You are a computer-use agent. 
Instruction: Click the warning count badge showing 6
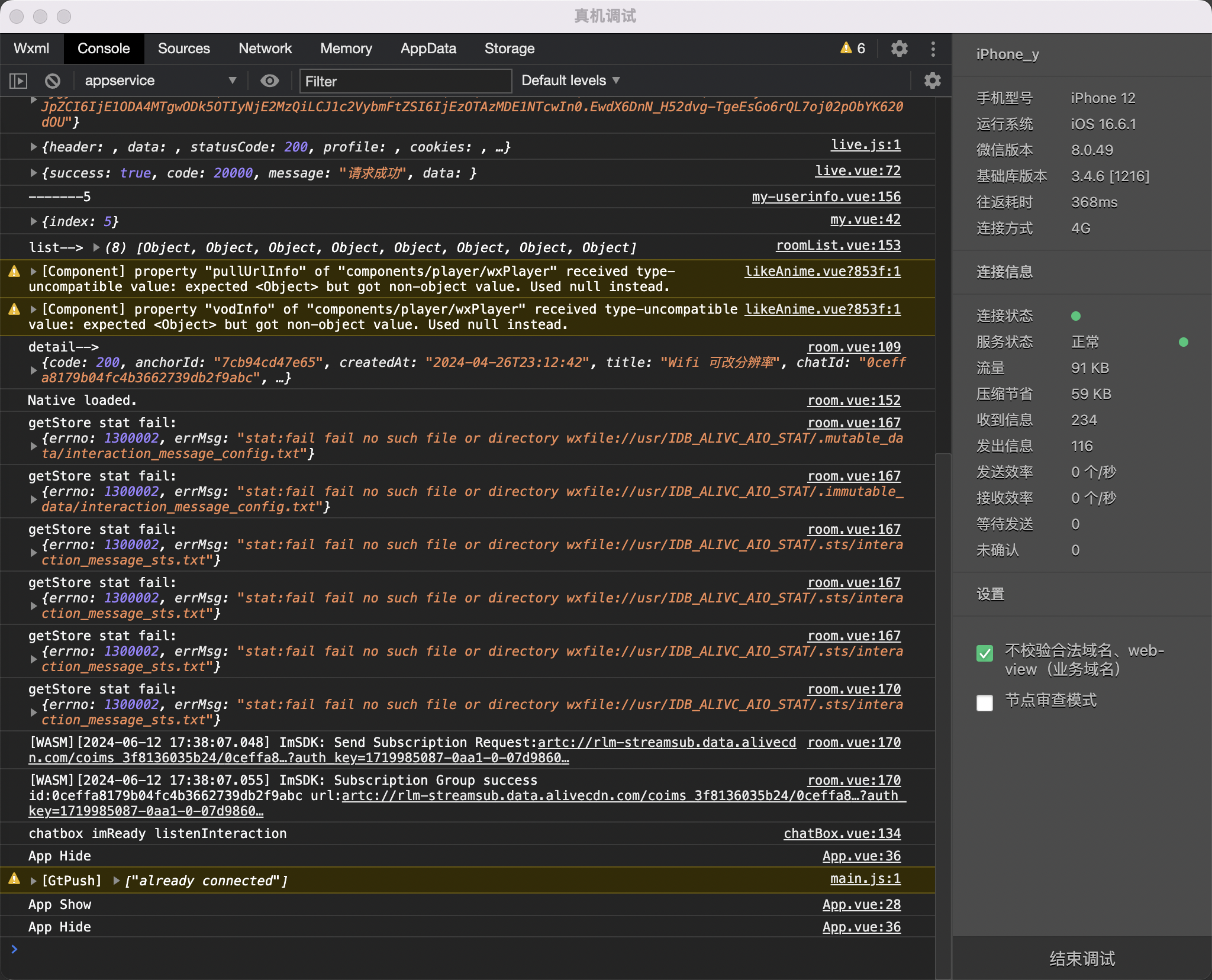click(x=853, y=49)
